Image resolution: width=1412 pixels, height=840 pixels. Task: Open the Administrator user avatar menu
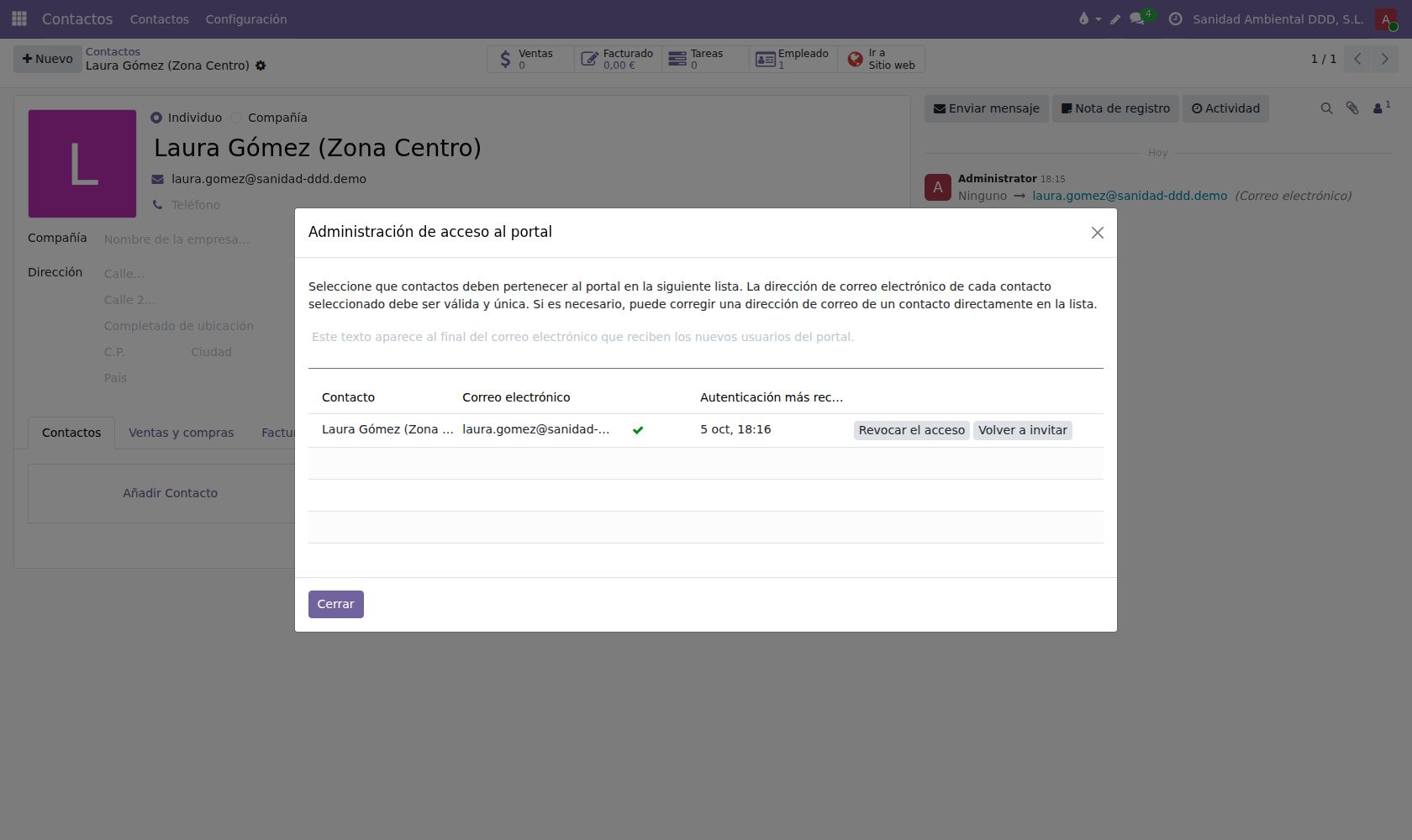point(1386,19)
